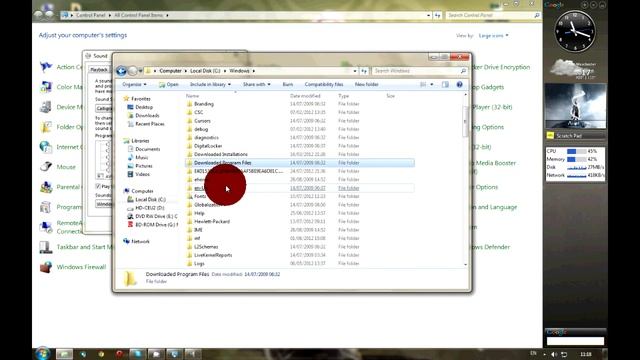Screen dimensions: 640x360
Task: Open Windows Defender link in Control Panel
Action: pyautogui.click(x=490, y=247)
